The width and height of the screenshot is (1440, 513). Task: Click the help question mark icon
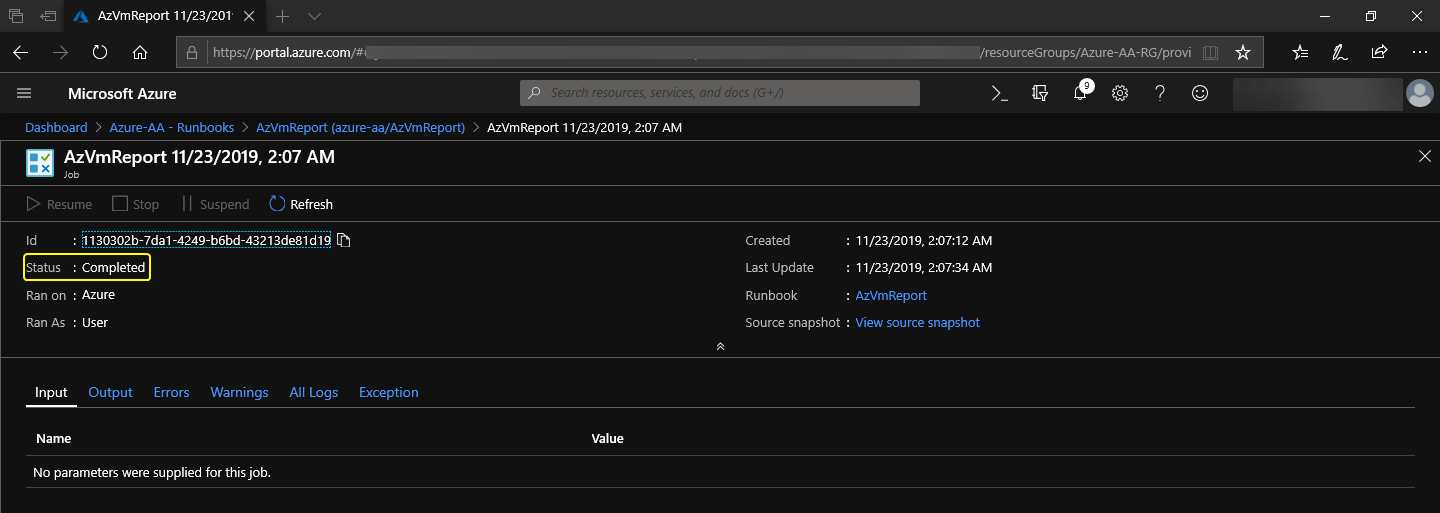(x=1160, y=93)
